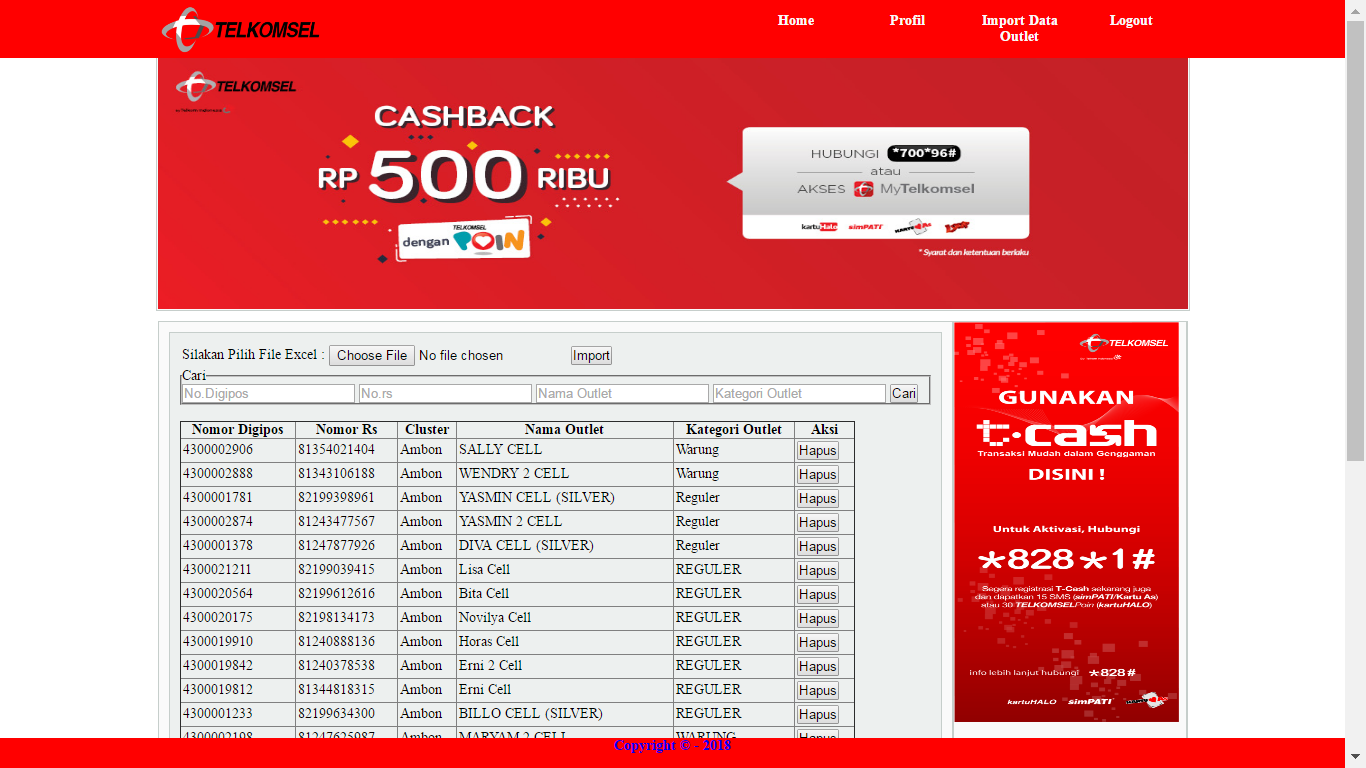Image resolution: width=1366 pixels, height=768 pixels.
Task: Focus the No.rs search field
Action: pos(445,394)
